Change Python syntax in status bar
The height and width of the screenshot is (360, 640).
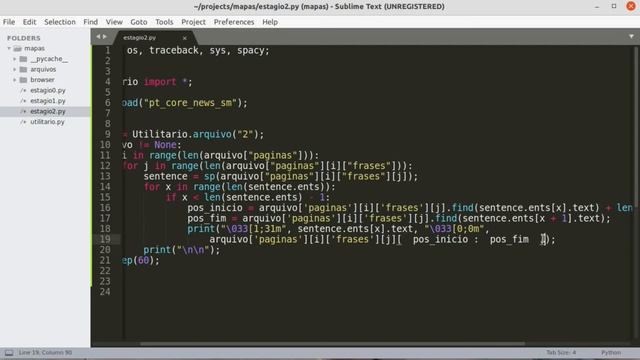(x=611, y=353)
